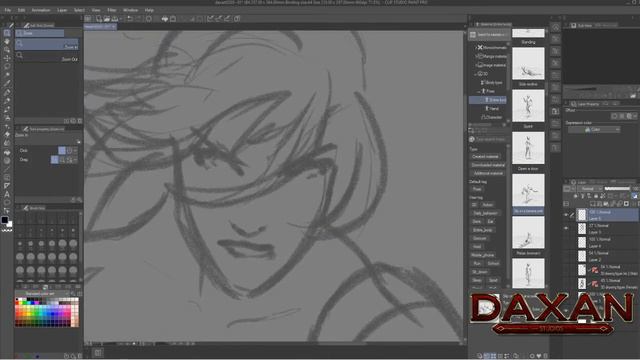Toggle the highlighted Click zoom-in setting box

pos(62,151)
